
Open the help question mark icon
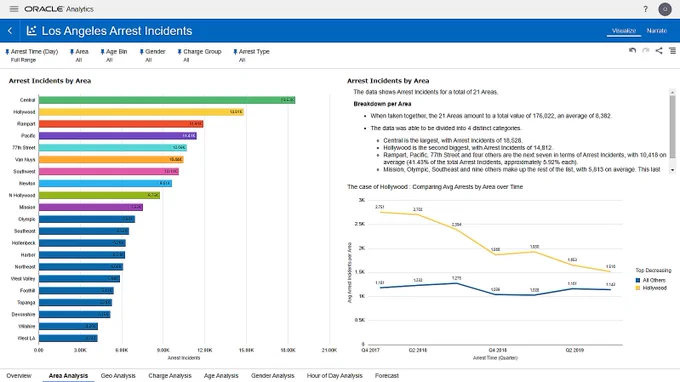click(645, 9)
